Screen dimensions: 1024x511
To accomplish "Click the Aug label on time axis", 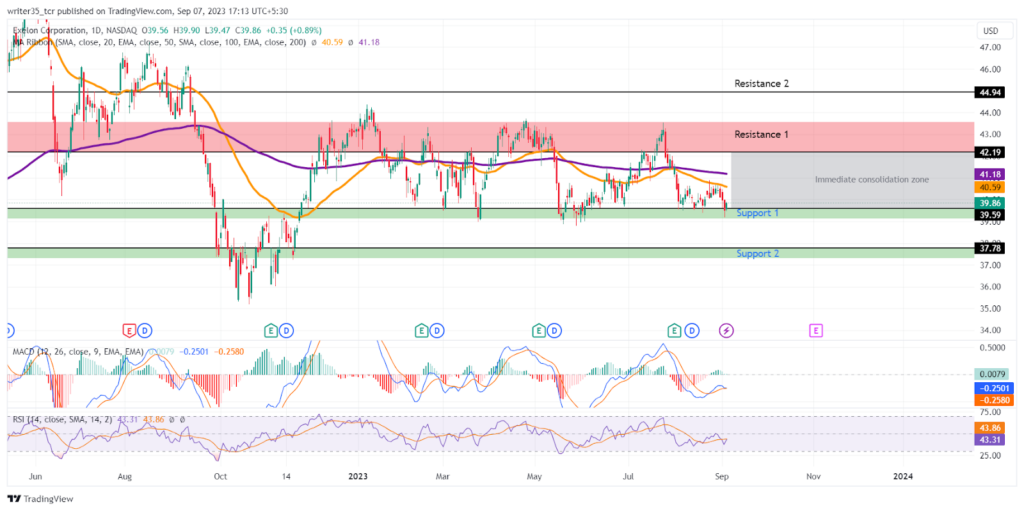I will point(126,476).
